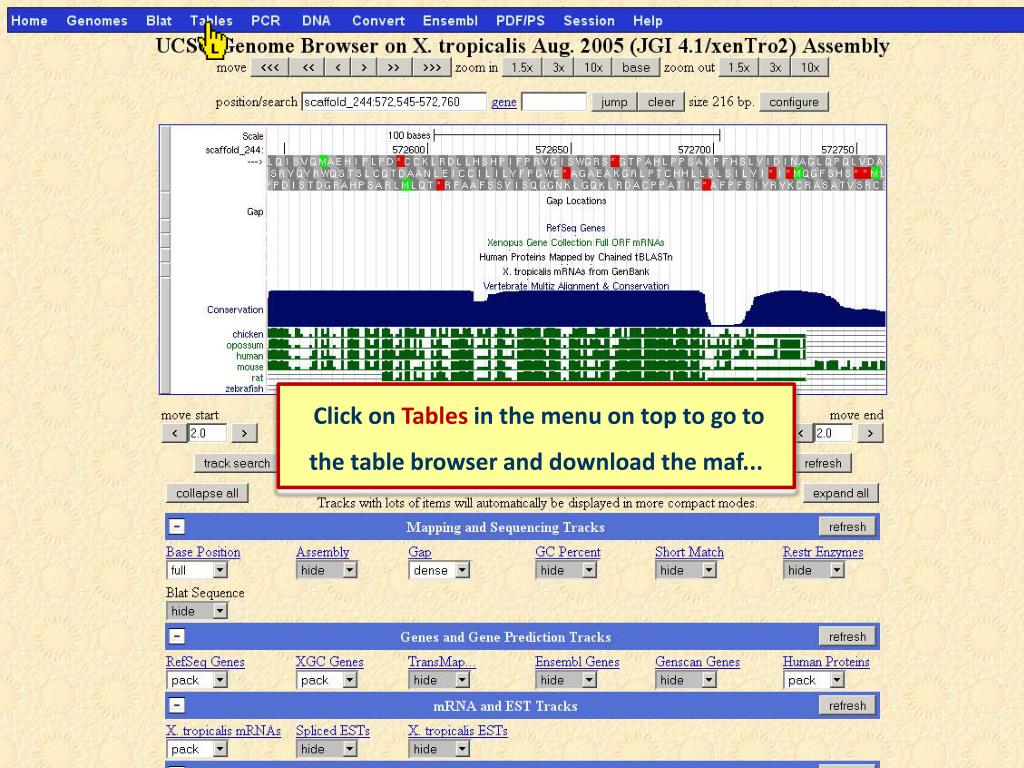Open the RefSeq Genes dropdown
This screenshot has width=1024, height=768.
point(197,680)
